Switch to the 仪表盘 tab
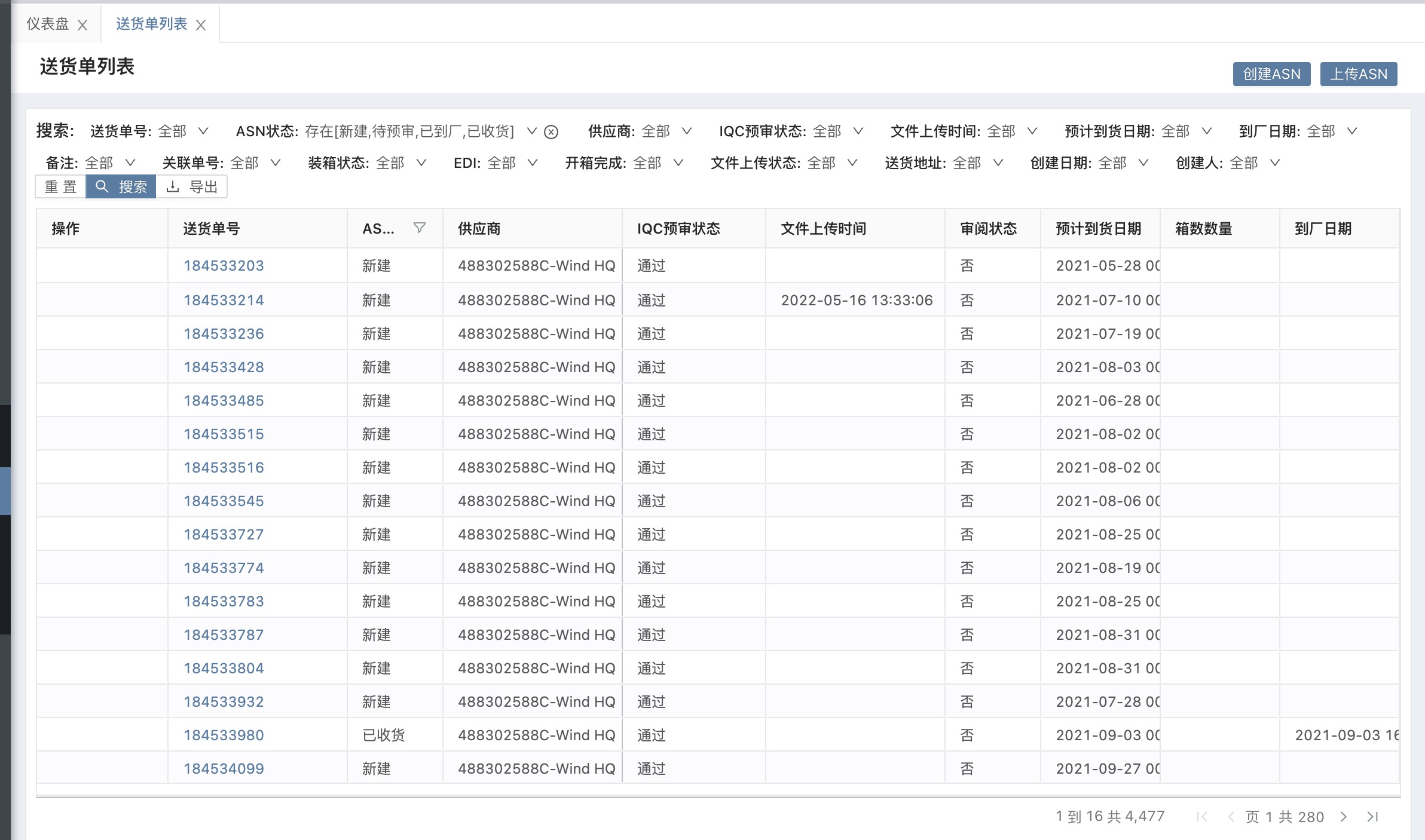Image resolution: width=1425 pixels, height=840 pixels. 48,24
